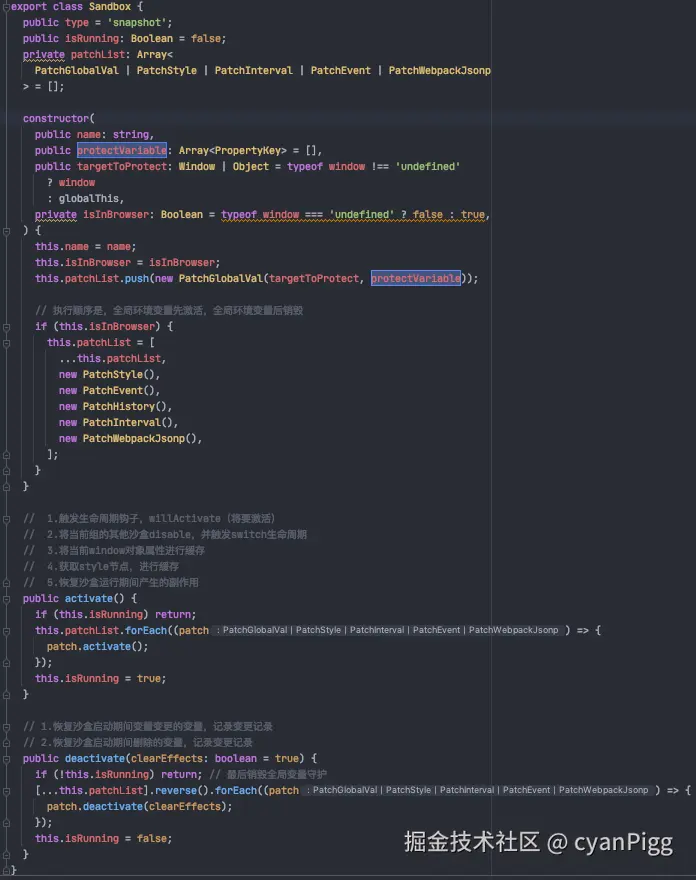
Task: Click protectVariable inside the PatchGlobalVal call
Action: (416, 278)
